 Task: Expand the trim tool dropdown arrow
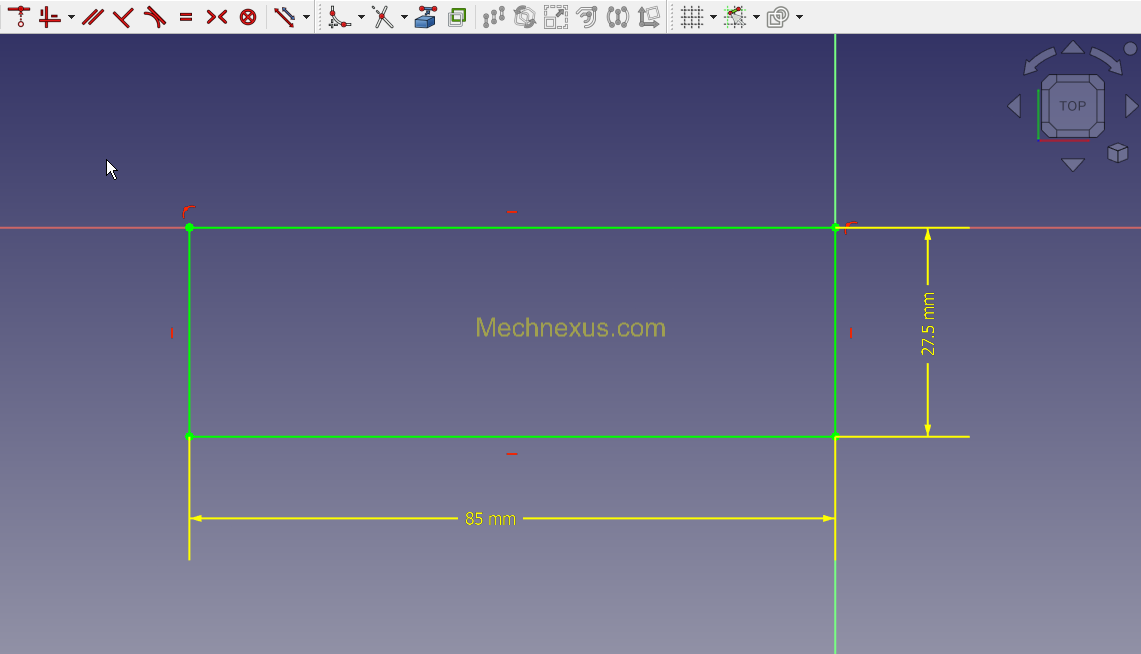[404, 17]
